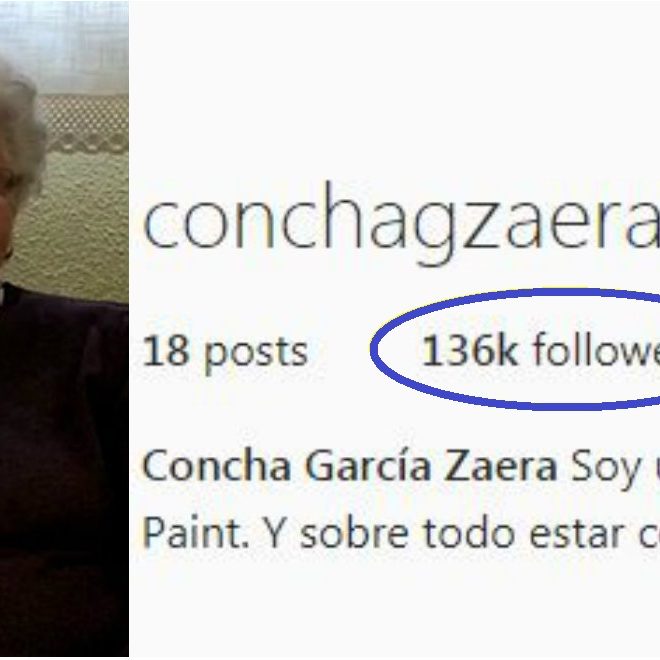Image resolution: width=660 pixels, height=660 pixels.
Task: Click the number 18 in the posts stat
Action: (166, 350)
